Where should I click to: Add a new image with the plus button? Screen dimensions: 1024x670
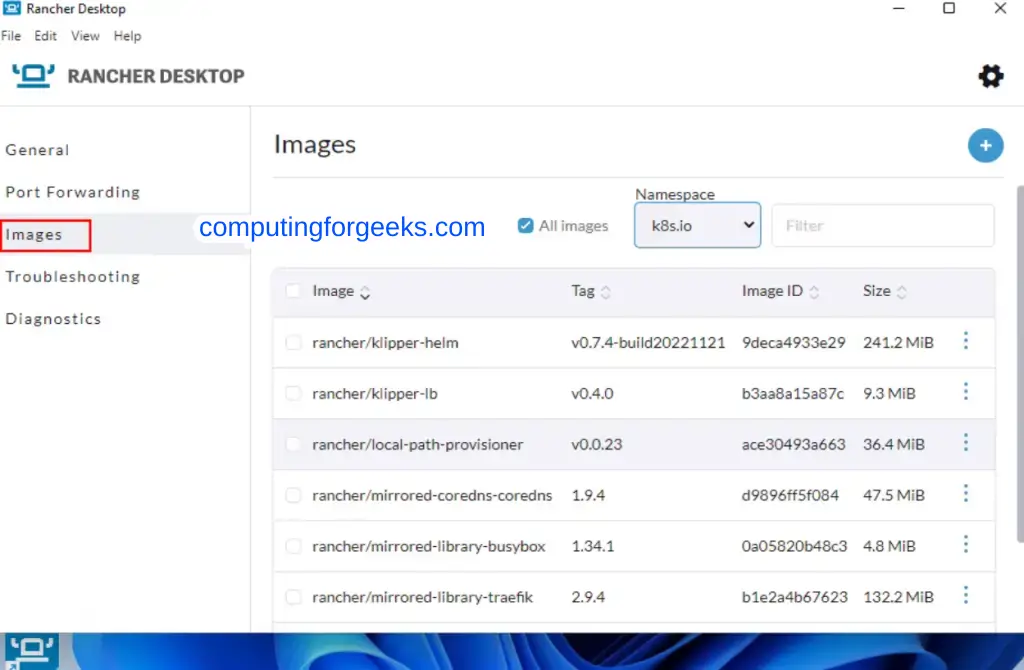coord(985,146)
